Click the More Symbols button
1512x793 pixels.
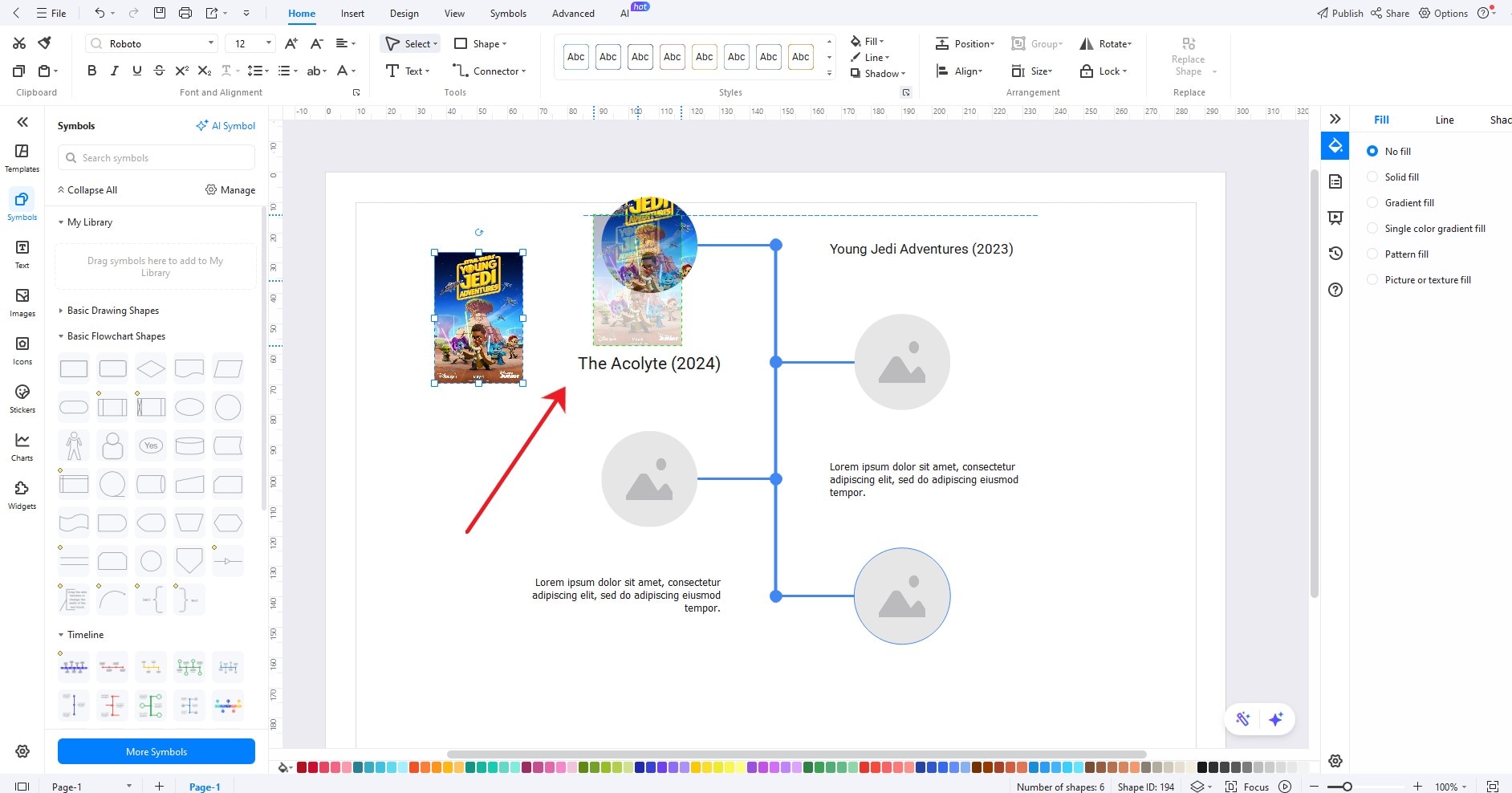156,751
